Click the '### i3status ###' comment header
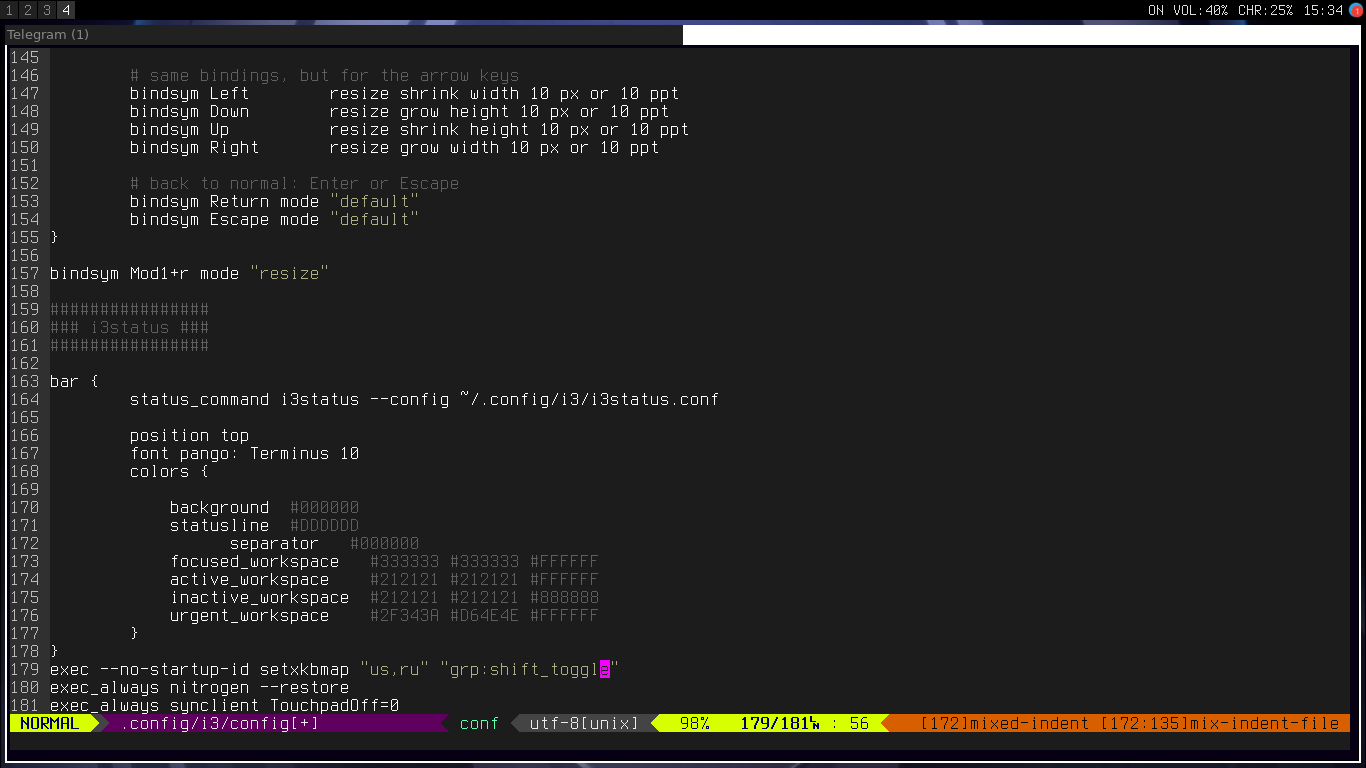 129,327
